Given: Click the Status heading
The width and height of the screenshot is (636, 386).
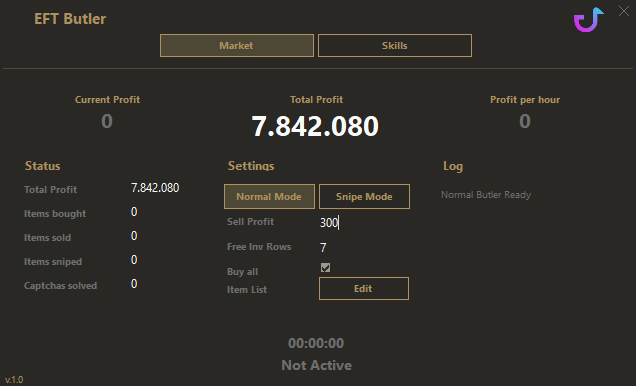Looking at the screenshot, I should click(43, 166).
